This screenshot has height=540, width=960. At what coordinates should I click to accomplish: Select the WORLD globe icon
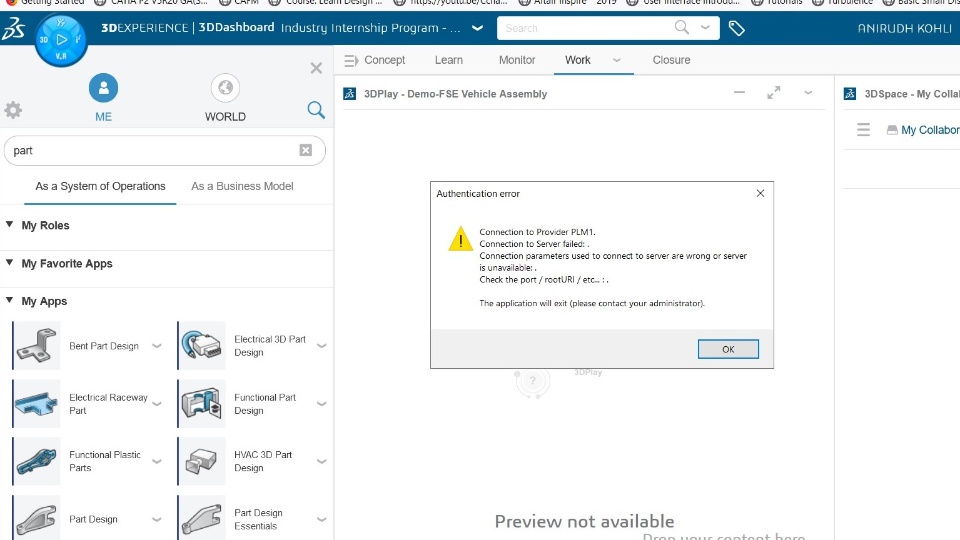[x=225, y=88]
